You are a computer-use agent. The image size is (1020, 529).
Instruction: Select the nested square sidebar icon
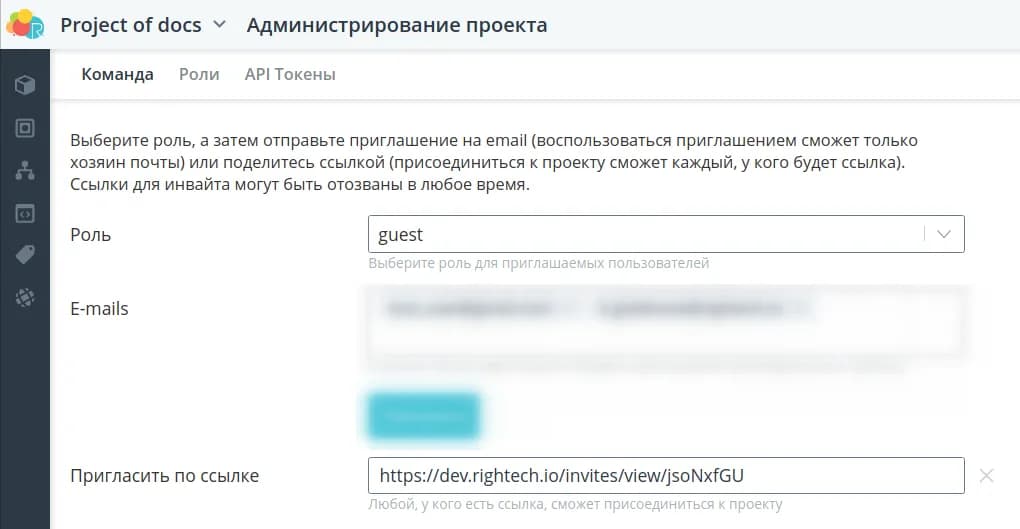tap(25, 128)
